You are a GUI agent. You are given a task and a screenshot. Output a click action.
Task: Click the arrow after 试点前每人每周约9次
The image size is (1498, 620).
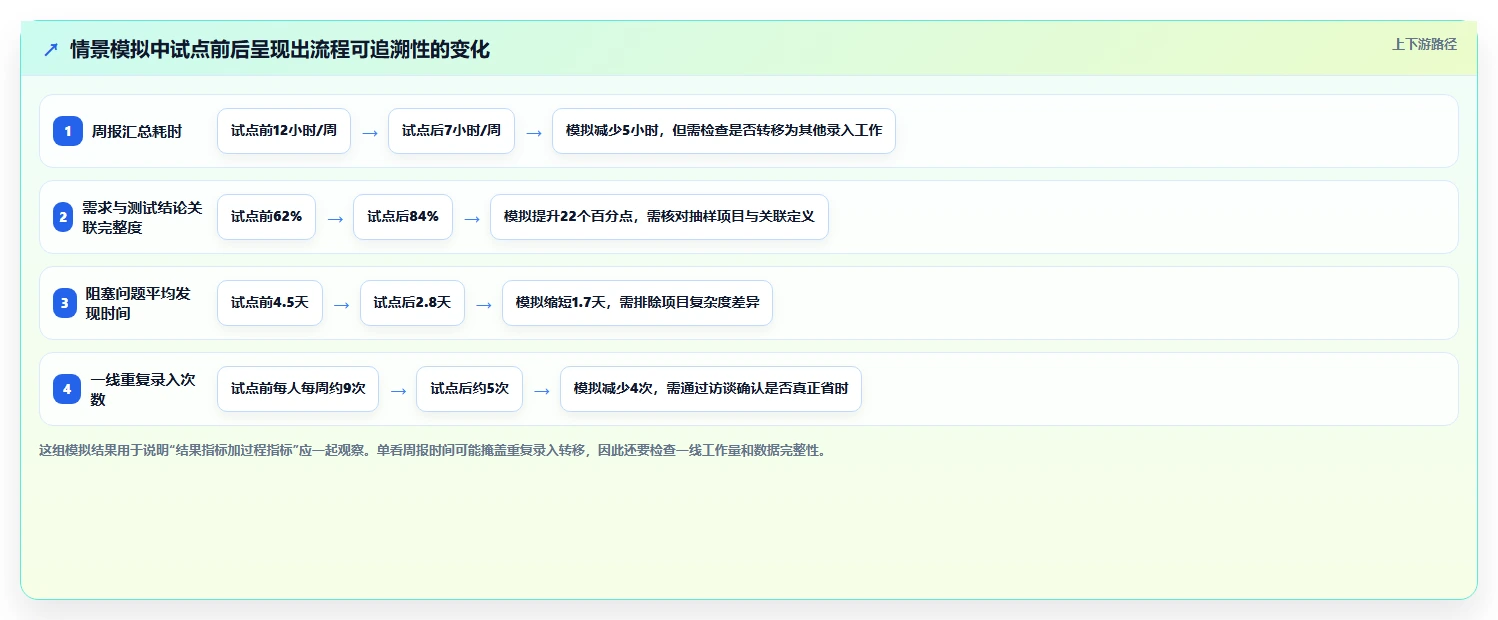pos(398,390)
